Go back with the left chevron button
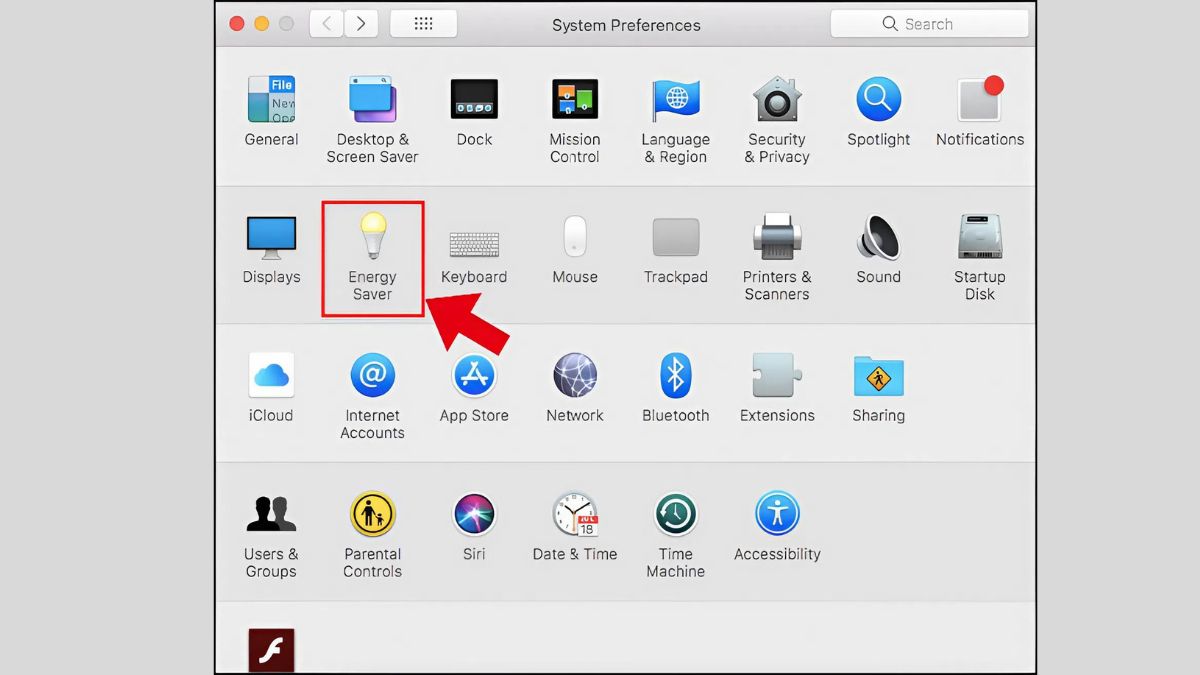1200x675 pixels. 326,23
